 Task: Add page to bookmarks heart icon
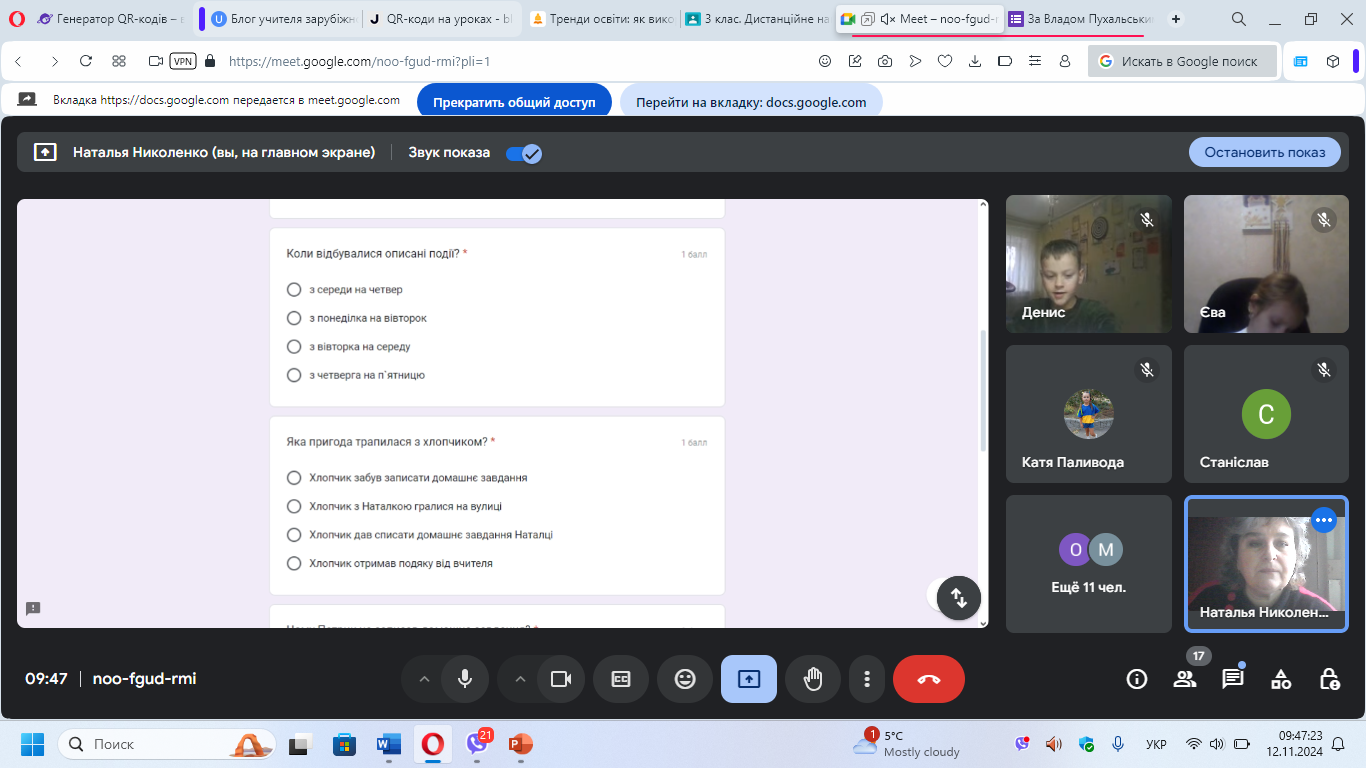point(945,61)
